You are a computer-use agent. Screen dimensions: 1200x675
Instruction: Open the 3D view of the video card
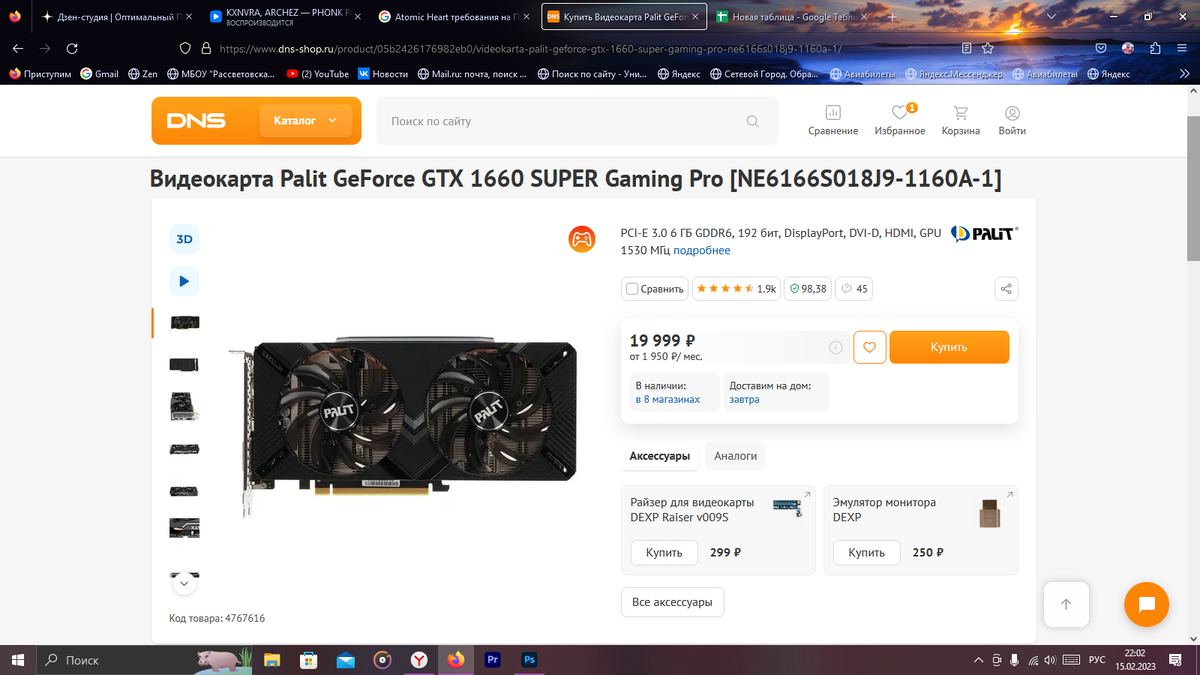tap(184, 239)
